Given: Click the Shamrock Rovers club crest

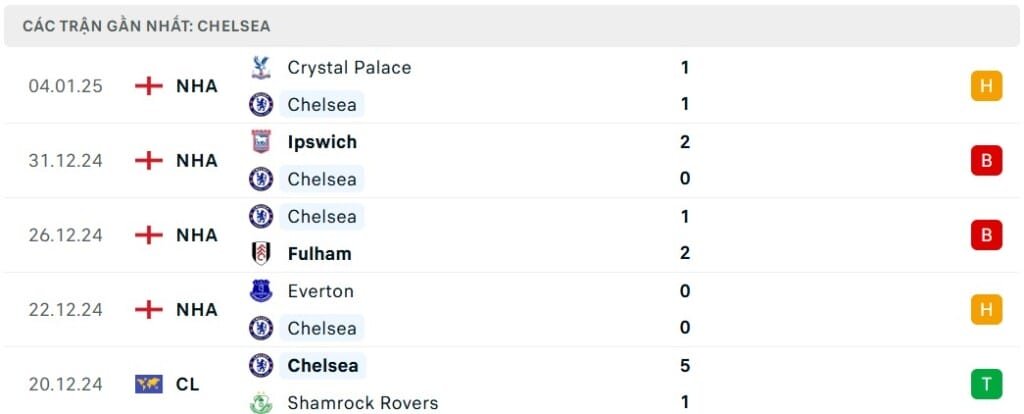Looking at the screenshot, I should pos(261,402).
